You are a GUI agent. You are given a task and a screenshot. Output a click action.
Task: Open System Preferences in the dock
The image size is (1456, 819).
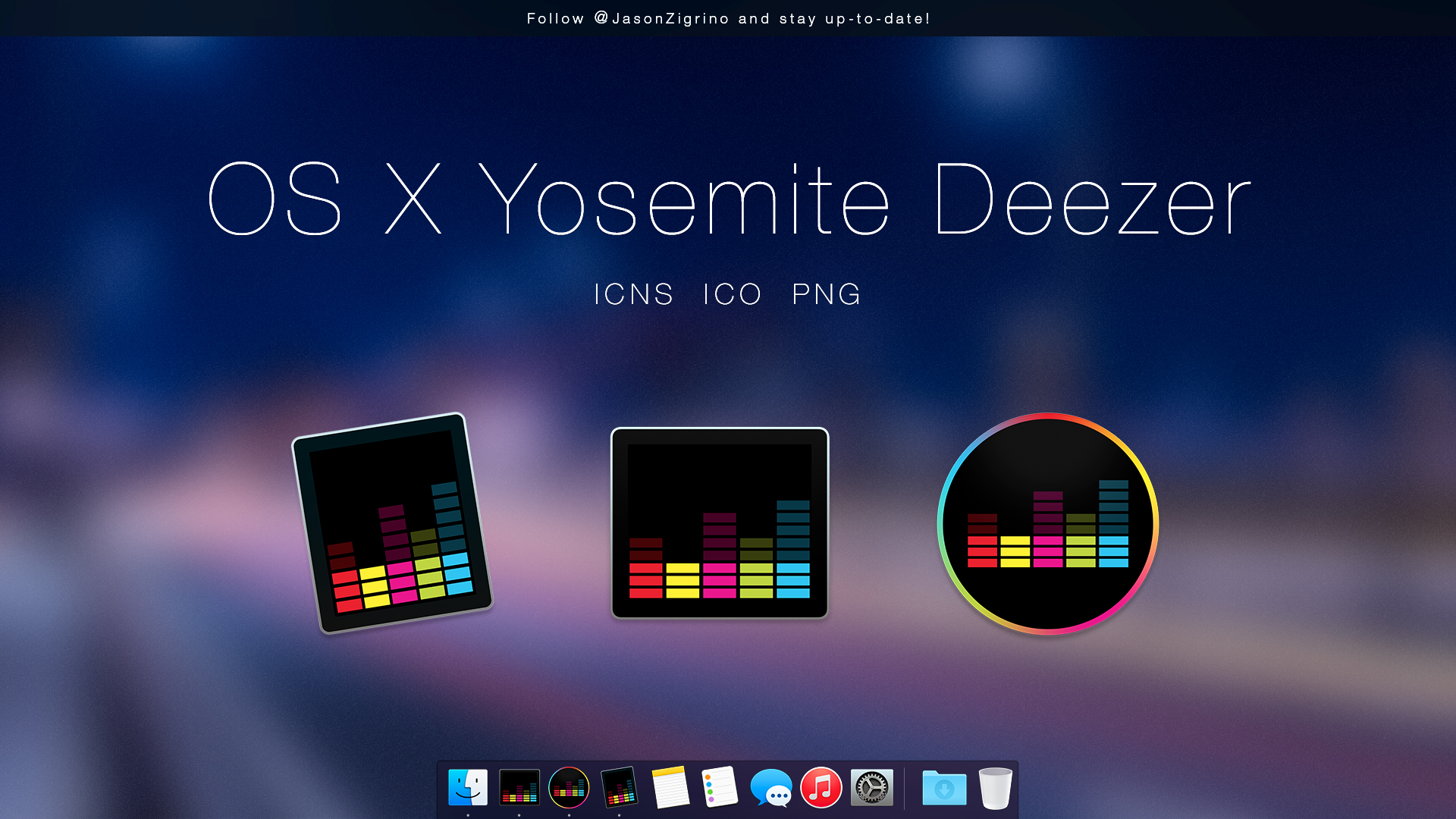[x=871, y=788]
